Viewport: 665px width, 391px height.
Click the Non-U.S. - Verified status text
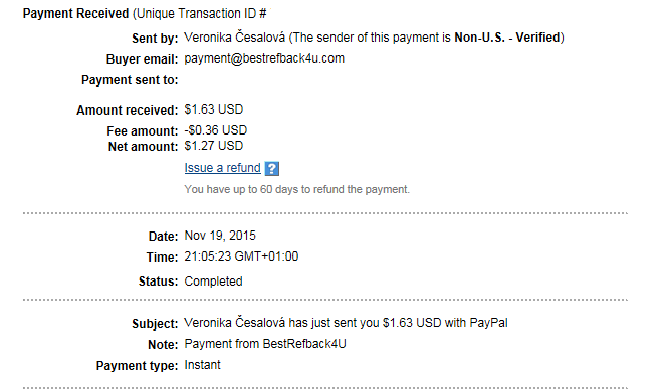507,37
